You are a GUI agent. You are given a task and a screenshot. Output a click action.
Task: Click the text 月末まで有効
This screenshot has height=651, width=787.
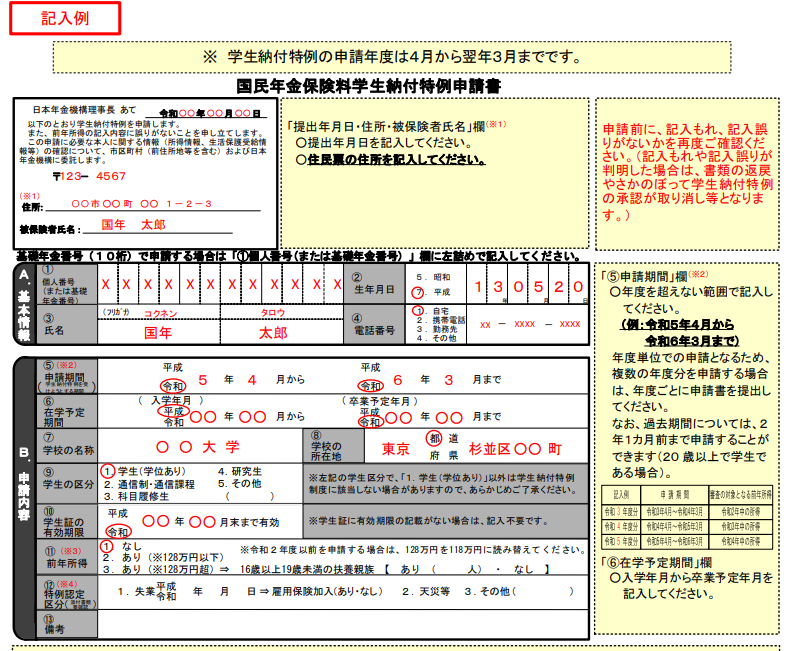[249, 523]
